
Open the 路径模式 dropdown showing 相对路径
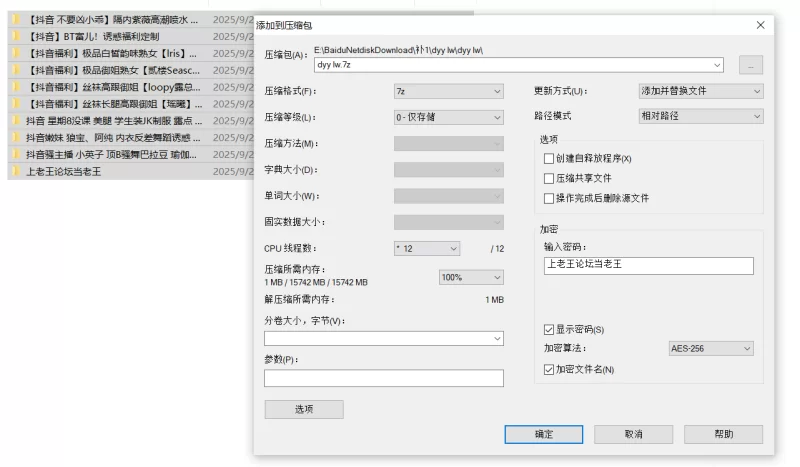[701, 116]
